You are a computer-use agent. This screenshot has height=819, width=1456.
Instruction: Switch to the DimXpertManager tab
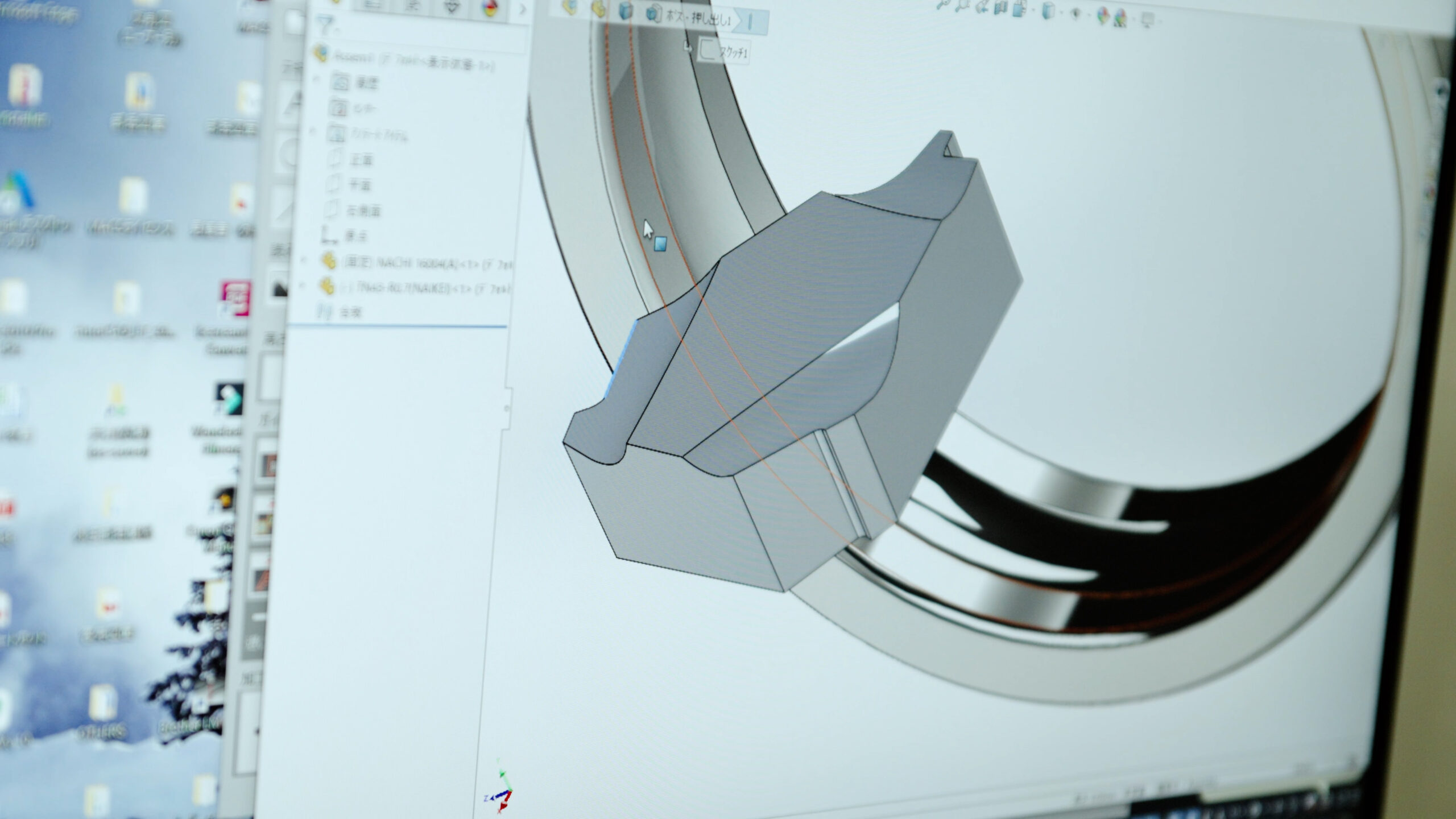pos(451,6)
